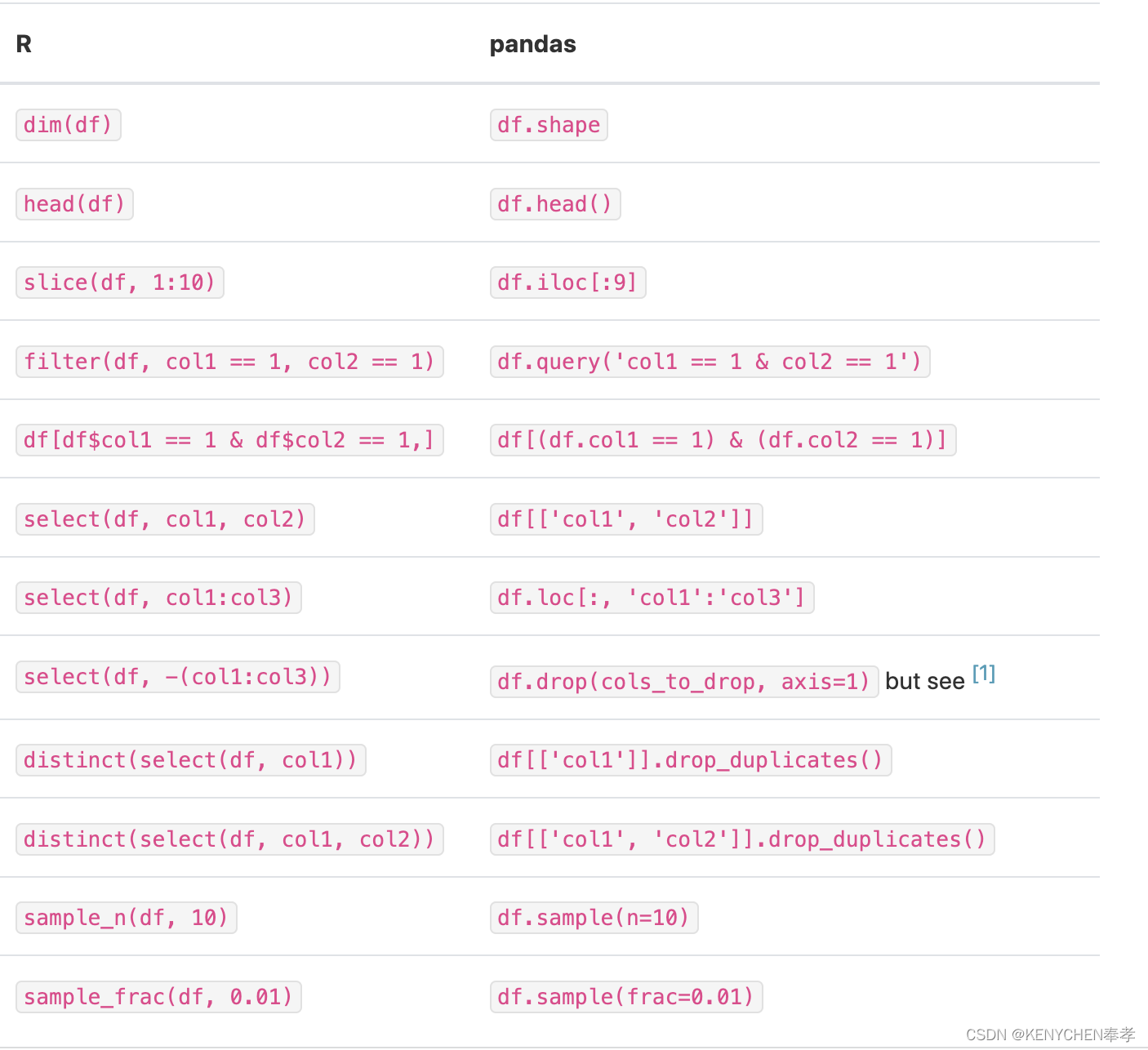Select the df[['col1', 'col2']] code
Screen dimensions: 1148x1050
(626, 519)
